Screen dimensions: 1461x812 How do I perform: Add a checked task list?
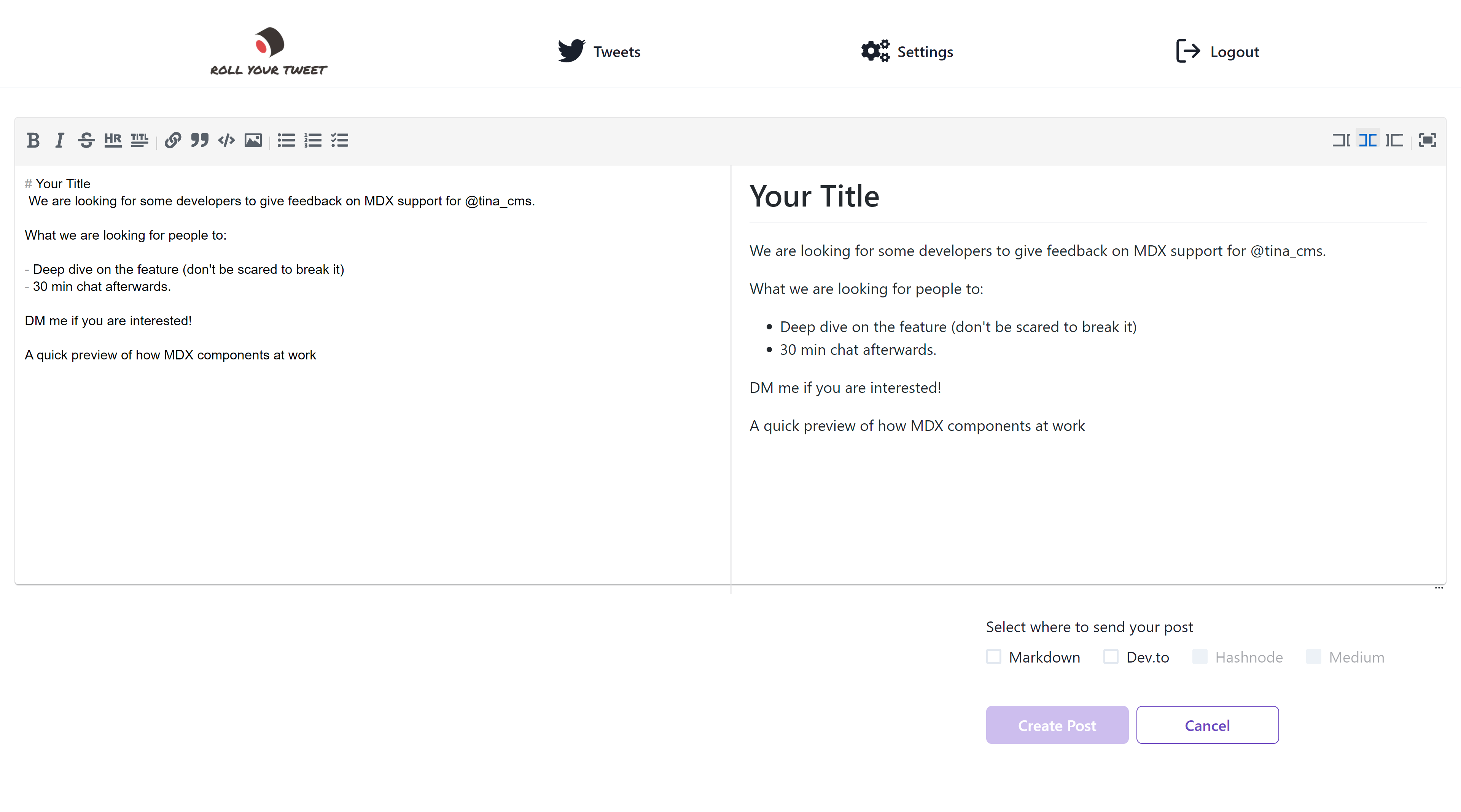coord(340,140)
